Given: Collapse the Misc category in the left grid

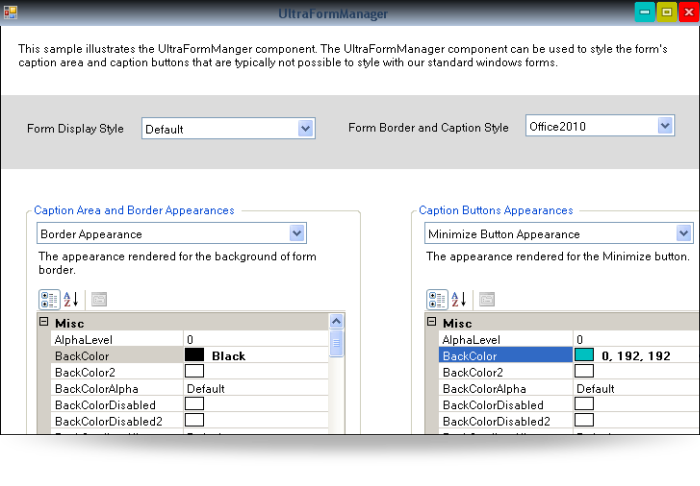Looking at the screenshot, I should click(x=44, y=322).
